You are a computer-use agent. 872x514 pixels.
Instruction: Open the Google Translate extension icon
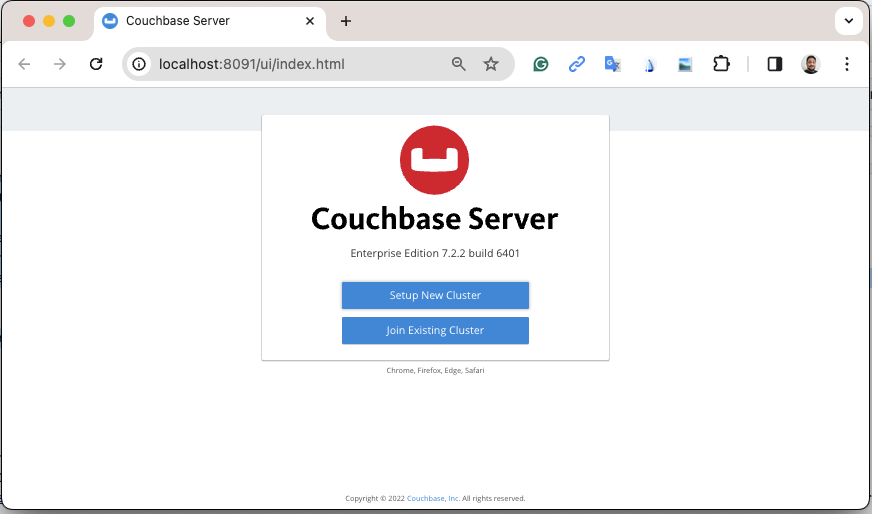point(612,65)
